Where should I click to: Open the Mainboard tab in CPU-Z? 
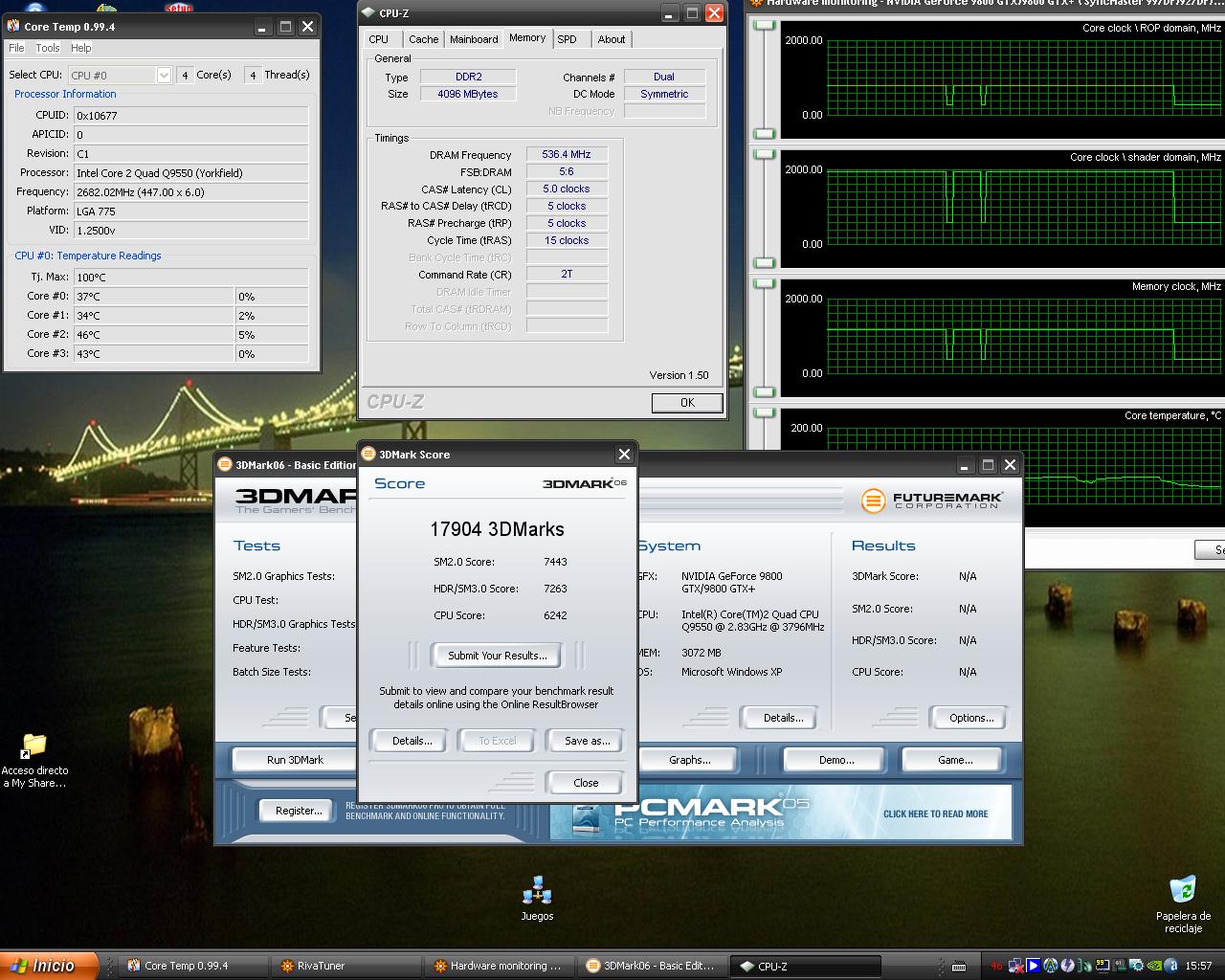point(474,39)
